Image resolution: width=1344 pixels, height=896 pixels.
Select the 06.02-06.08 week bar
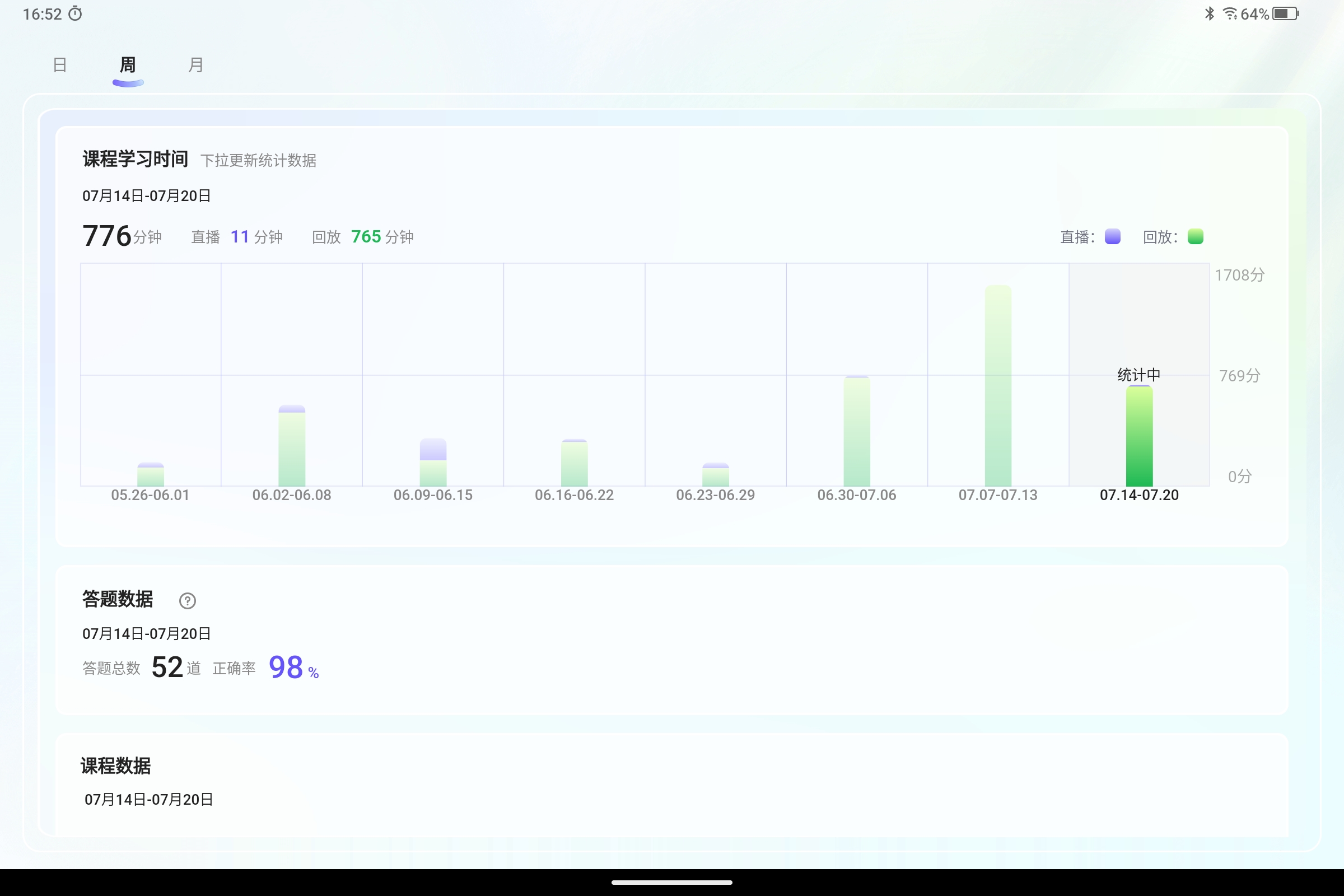pos(292,446)
